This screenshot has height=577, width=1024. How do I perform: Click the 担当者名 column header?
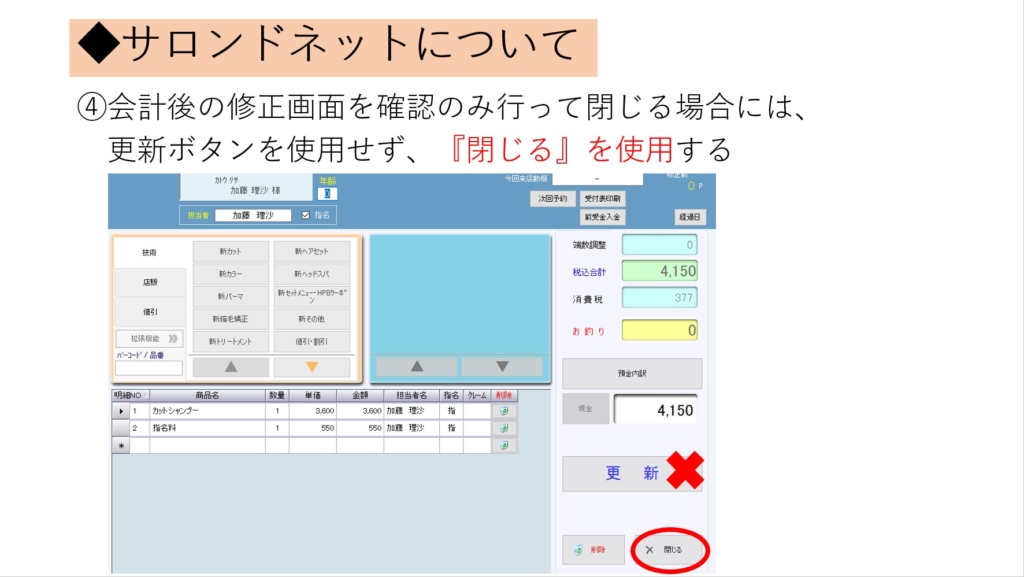(411, 395)
